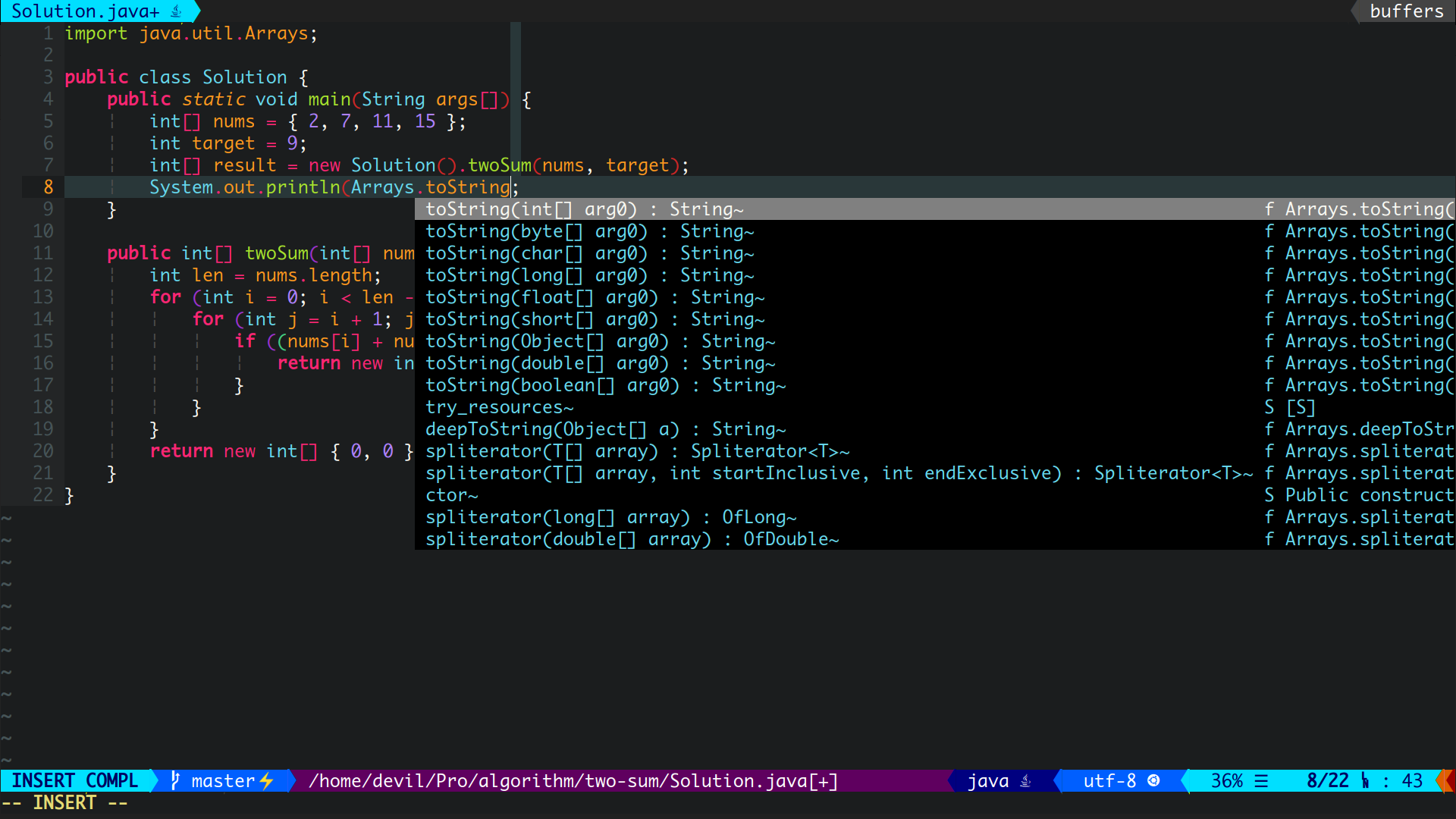
Task: Click the Java icon in the Solution.java tab
Action: point(177,11)
